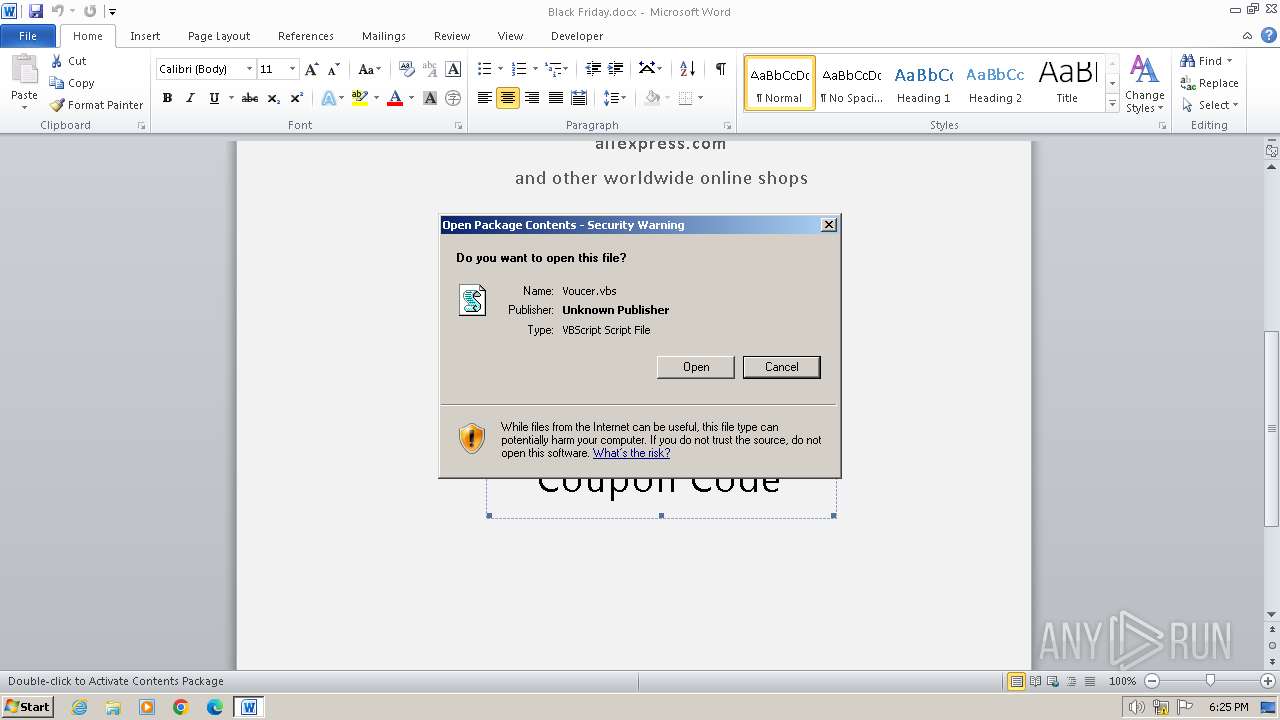Open Microsoft Edge from taskbar
The image size is (1280, 720).
(215, 707)
